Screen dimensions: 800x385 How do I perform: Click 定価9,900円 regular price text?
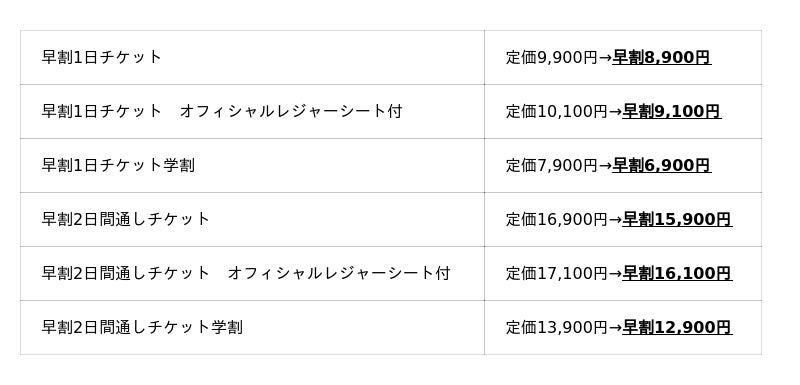click(552, 58)
